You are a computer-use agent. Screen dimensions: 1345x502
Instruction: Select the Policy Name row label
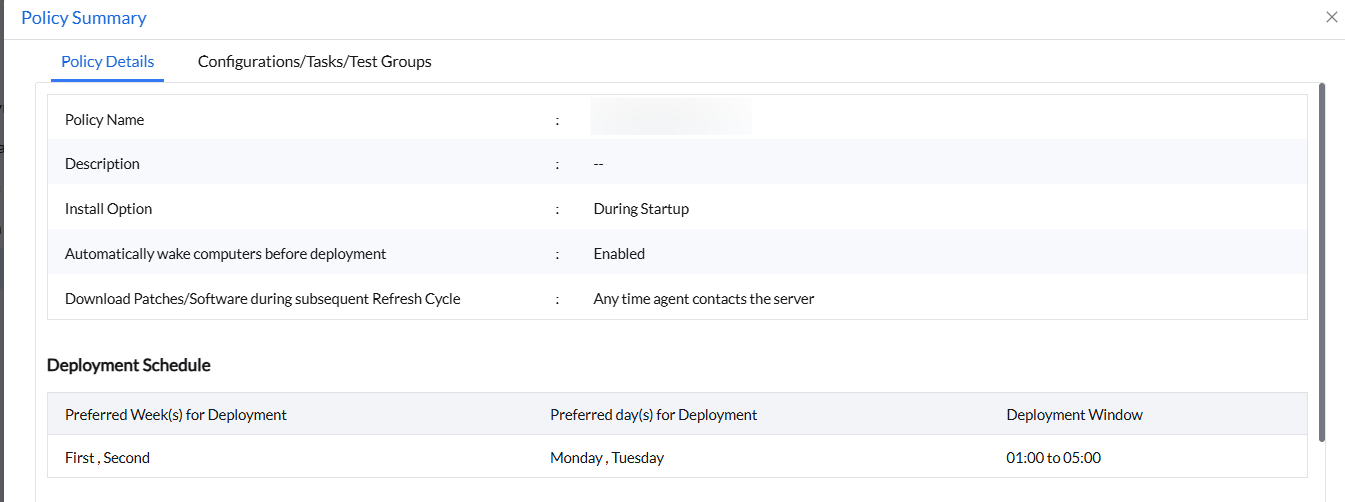104,120
